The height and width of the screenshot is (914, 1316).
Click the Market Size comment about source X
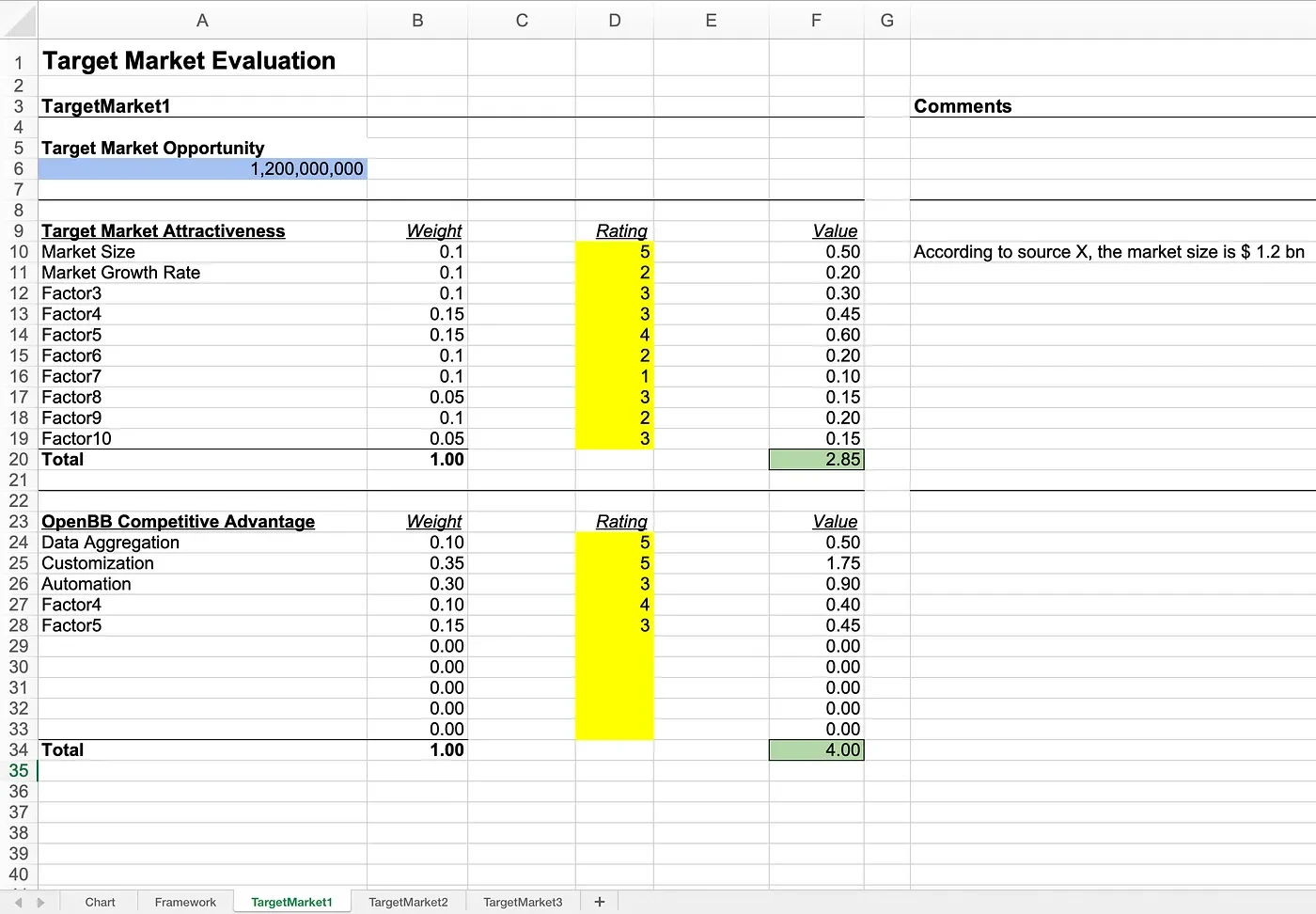tap(1108, 252)
